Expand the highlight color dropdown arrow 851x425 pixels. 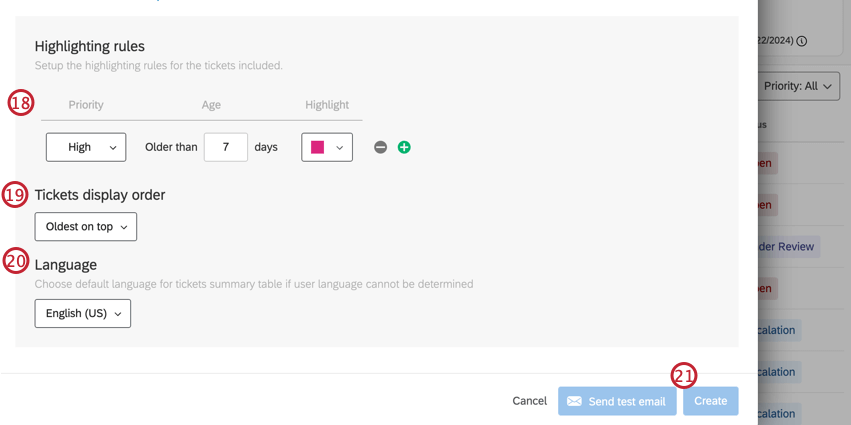coord(340,147)
